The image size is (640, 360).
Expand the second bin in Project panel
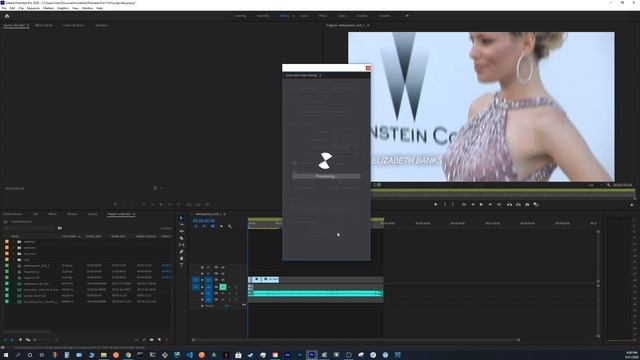coord(13,248)
